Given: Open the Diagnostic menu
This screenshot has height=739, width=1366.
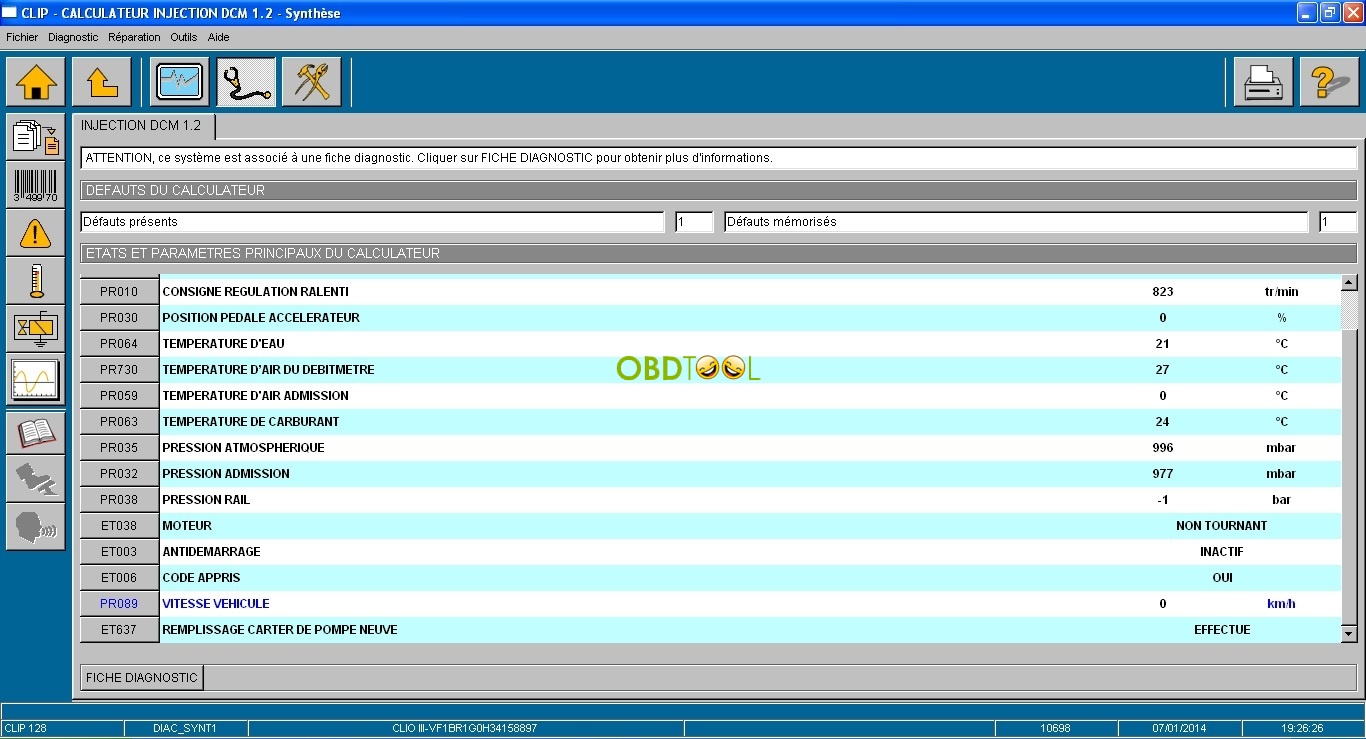Looking at the screenshot, I should click(71, 37).
